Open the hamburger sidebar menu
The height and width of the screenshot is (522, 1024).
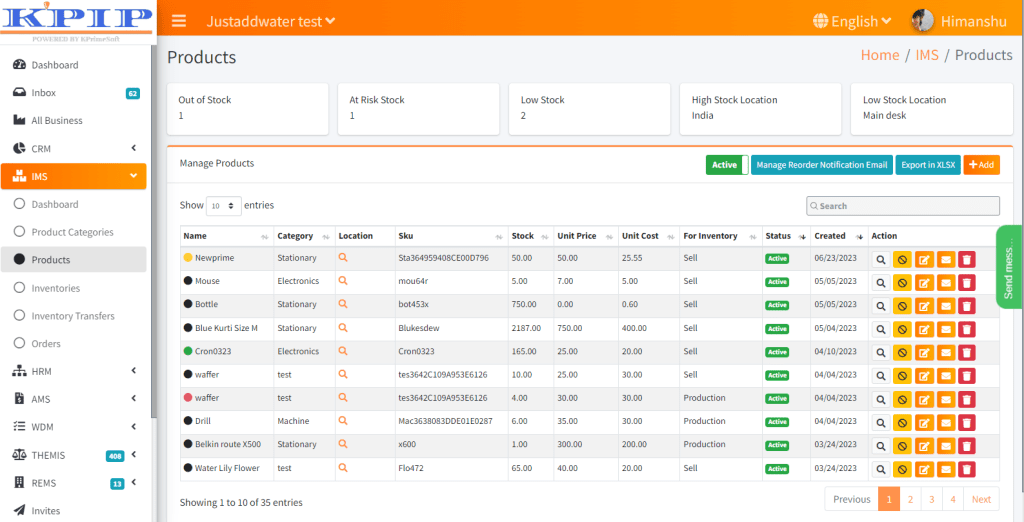[179, 21]
